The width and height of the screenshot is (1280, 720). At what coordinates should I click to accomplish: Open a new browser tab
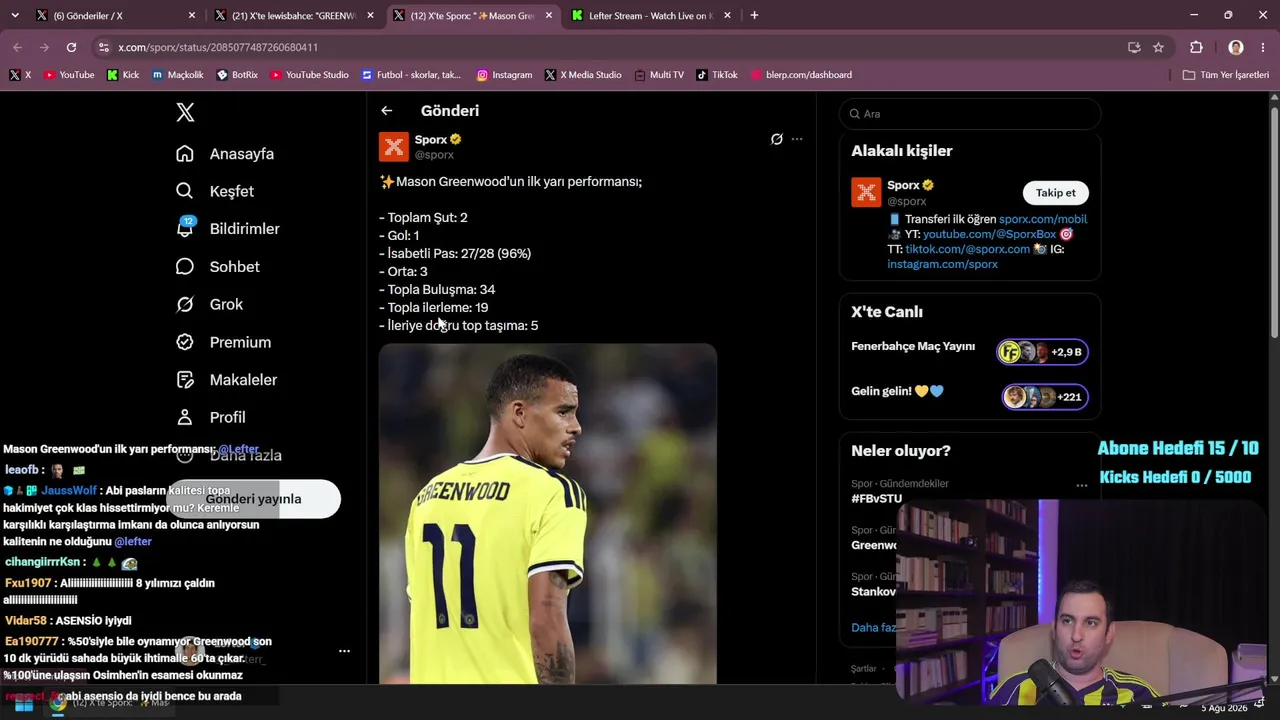pyautogui.click(x=754, y=15)
